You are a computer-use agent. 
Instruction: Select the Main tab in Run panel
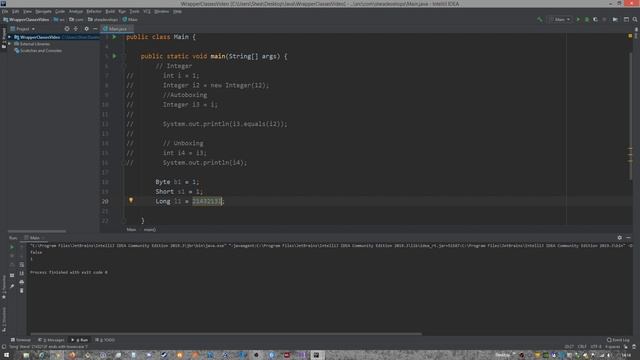[x=34, y=238]
